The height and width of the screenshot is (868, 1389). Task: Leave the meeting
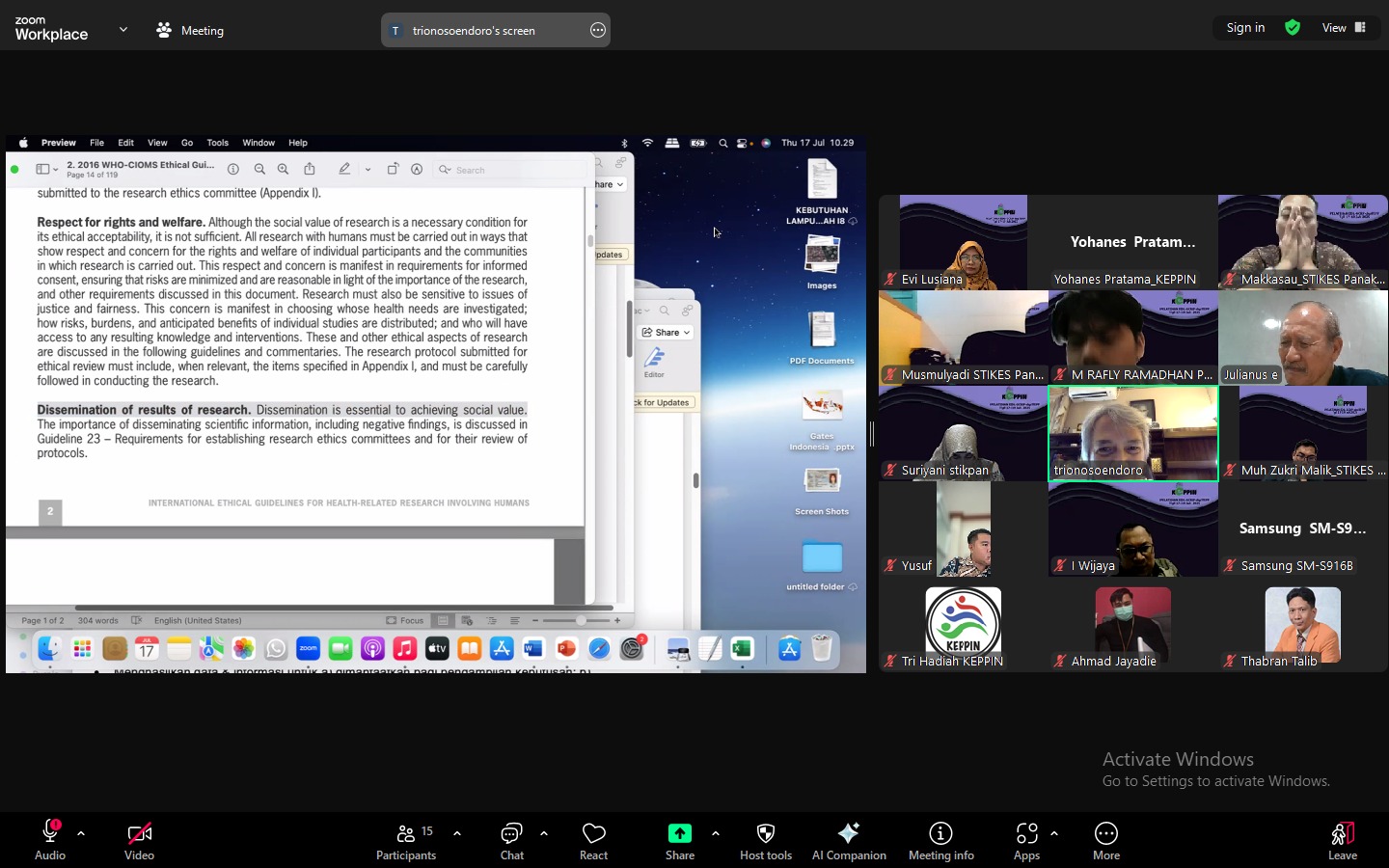tap(1343, 840)
